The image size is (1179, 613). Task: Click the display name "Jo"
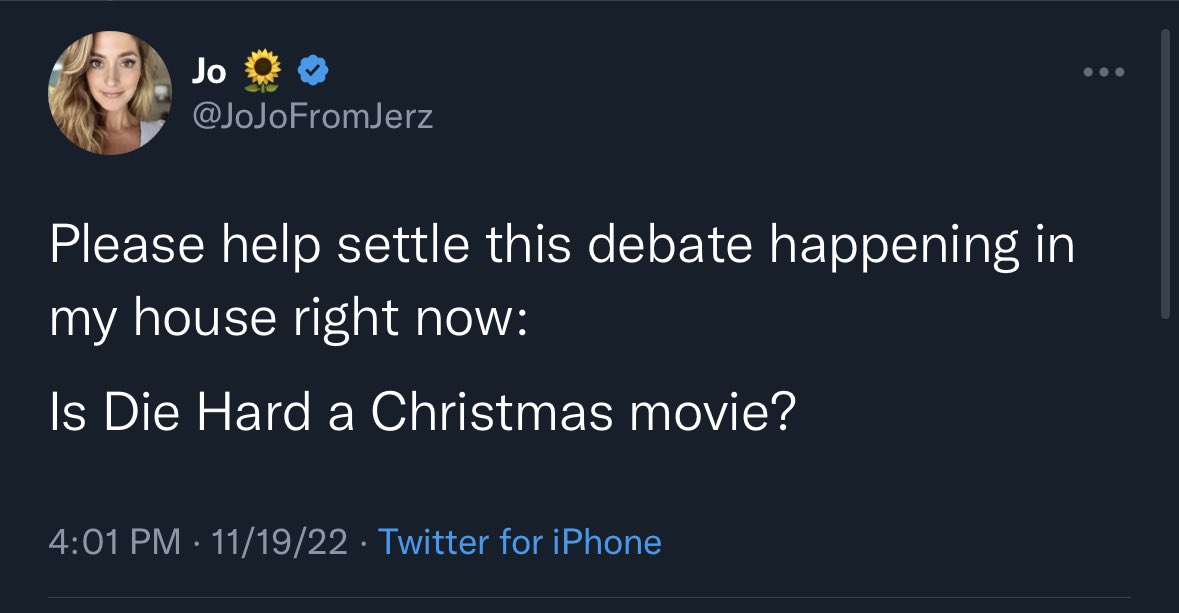pos(209,71)
